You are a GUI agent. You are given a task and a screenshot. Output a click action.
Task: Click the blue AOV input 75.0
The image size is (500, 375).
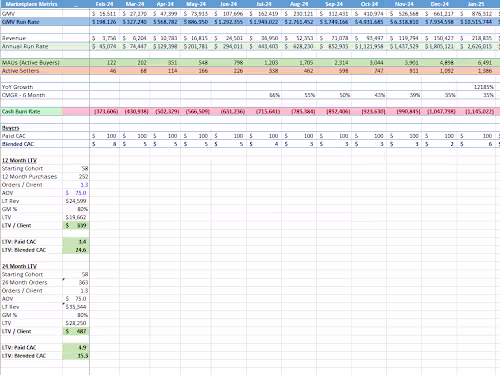click(x=76, y=193)
